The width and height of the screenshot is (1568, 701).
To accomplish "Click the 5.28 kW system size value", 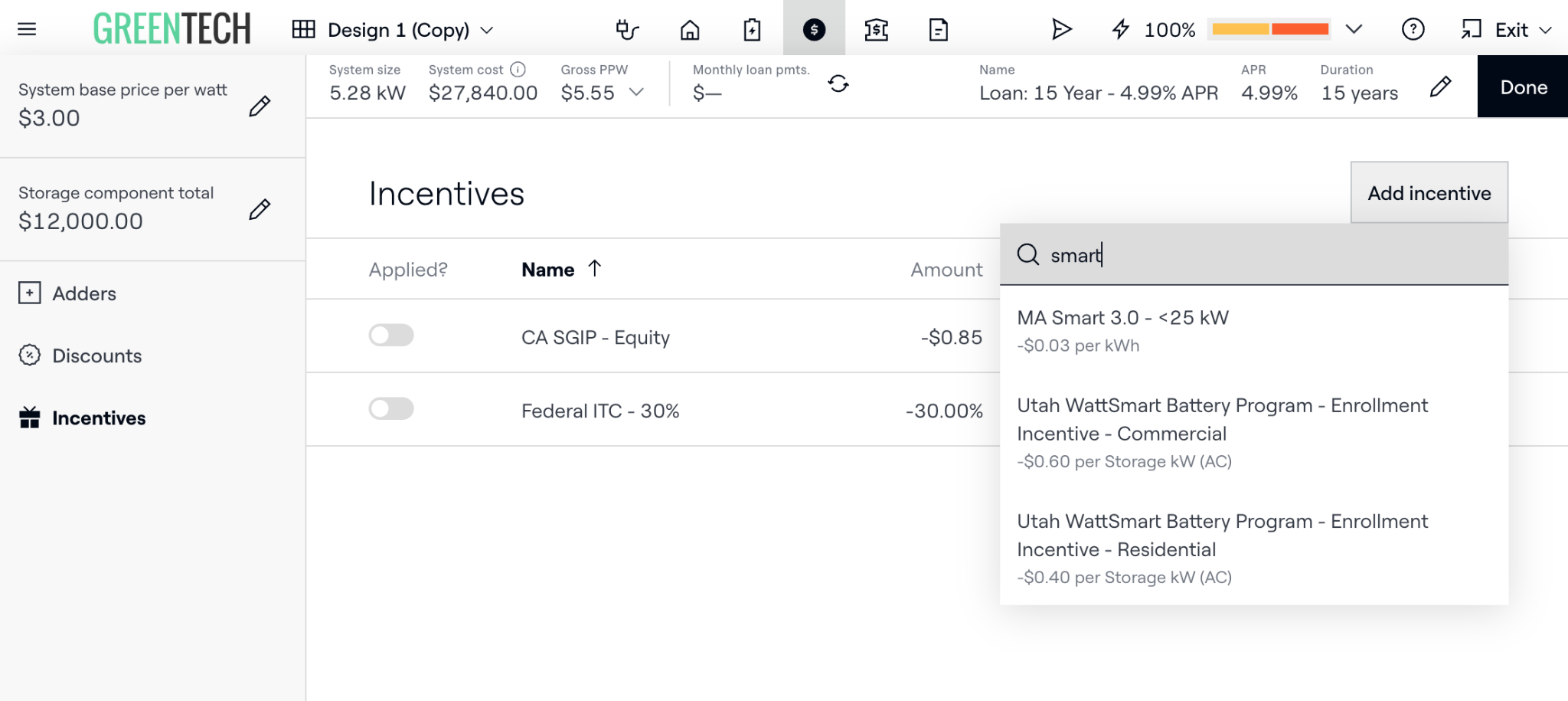I will 367,93.
